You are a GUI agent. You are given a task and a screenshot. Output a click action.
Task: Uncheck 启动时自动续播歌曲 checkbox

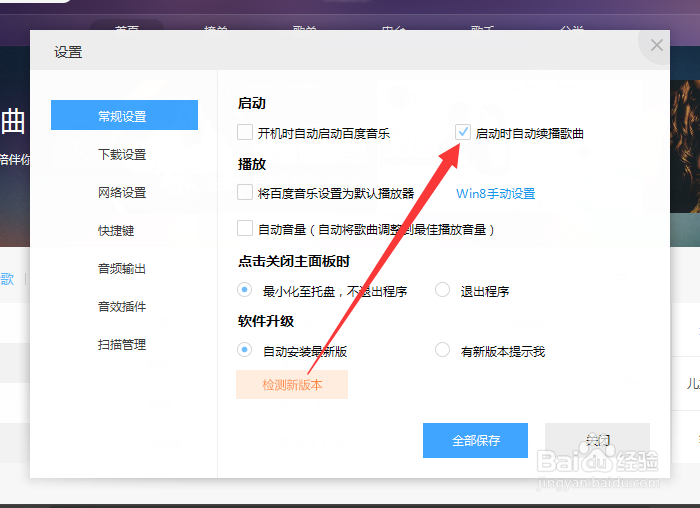click(463, 132)
